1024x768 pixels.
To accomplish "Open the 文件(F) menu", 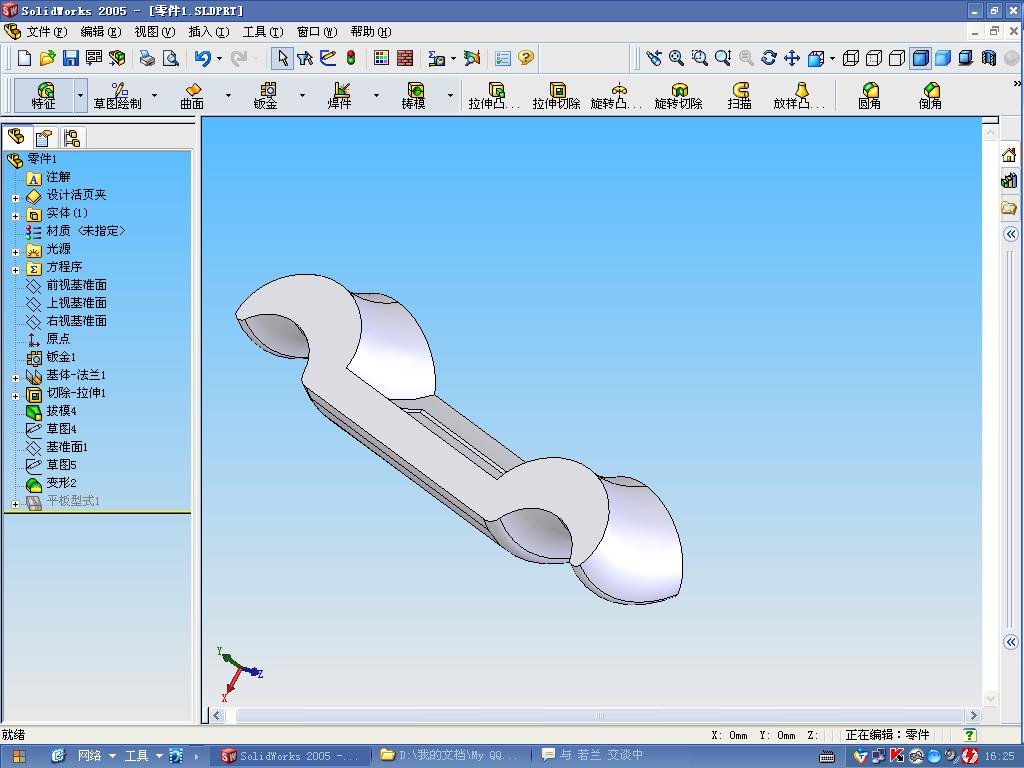I will click(x=46, y=31).
